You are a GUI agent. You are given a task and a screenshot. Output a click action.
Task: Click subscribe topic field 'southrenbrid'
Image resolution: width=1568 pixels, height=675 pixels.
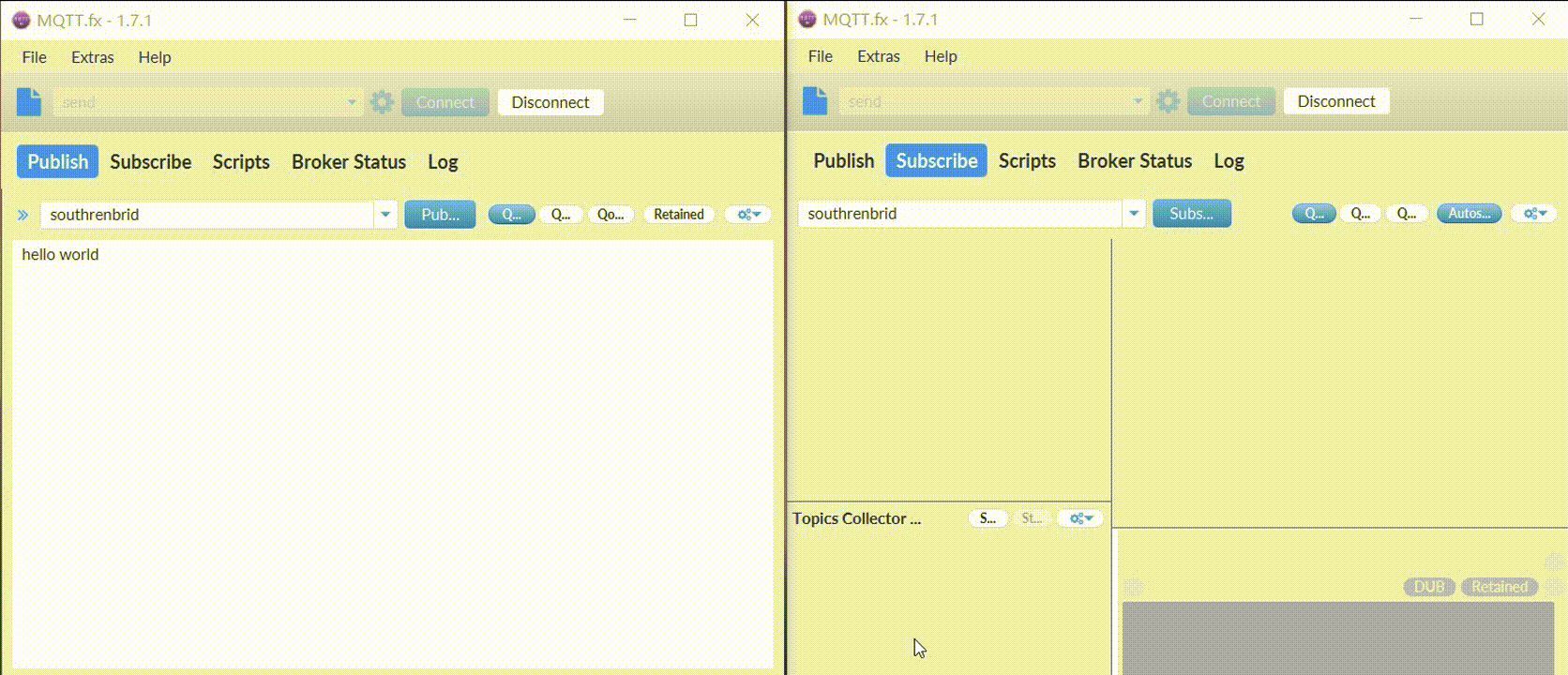960,214
